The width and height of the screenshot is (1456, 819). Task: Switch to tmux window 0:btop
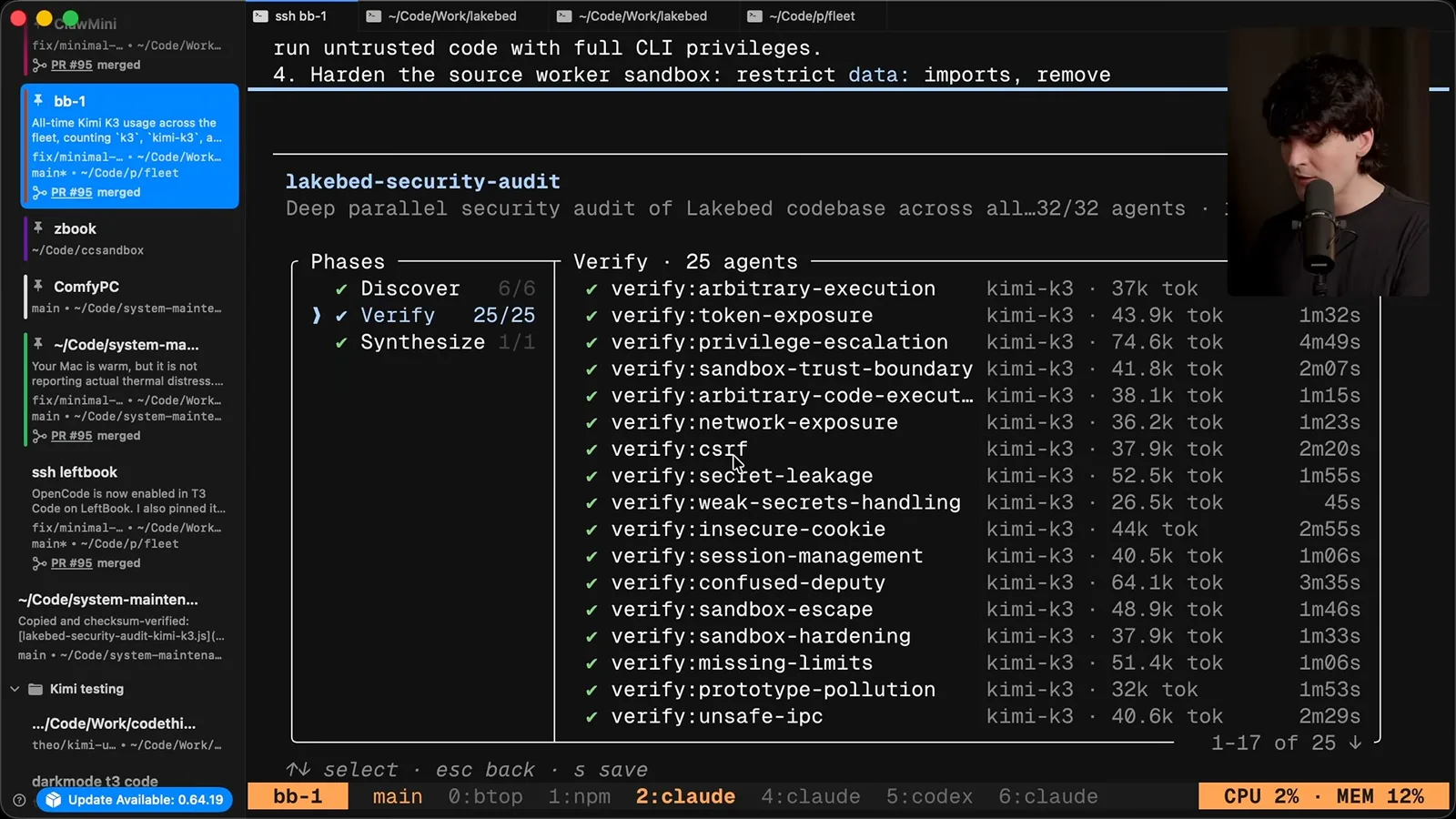[485, 796]
